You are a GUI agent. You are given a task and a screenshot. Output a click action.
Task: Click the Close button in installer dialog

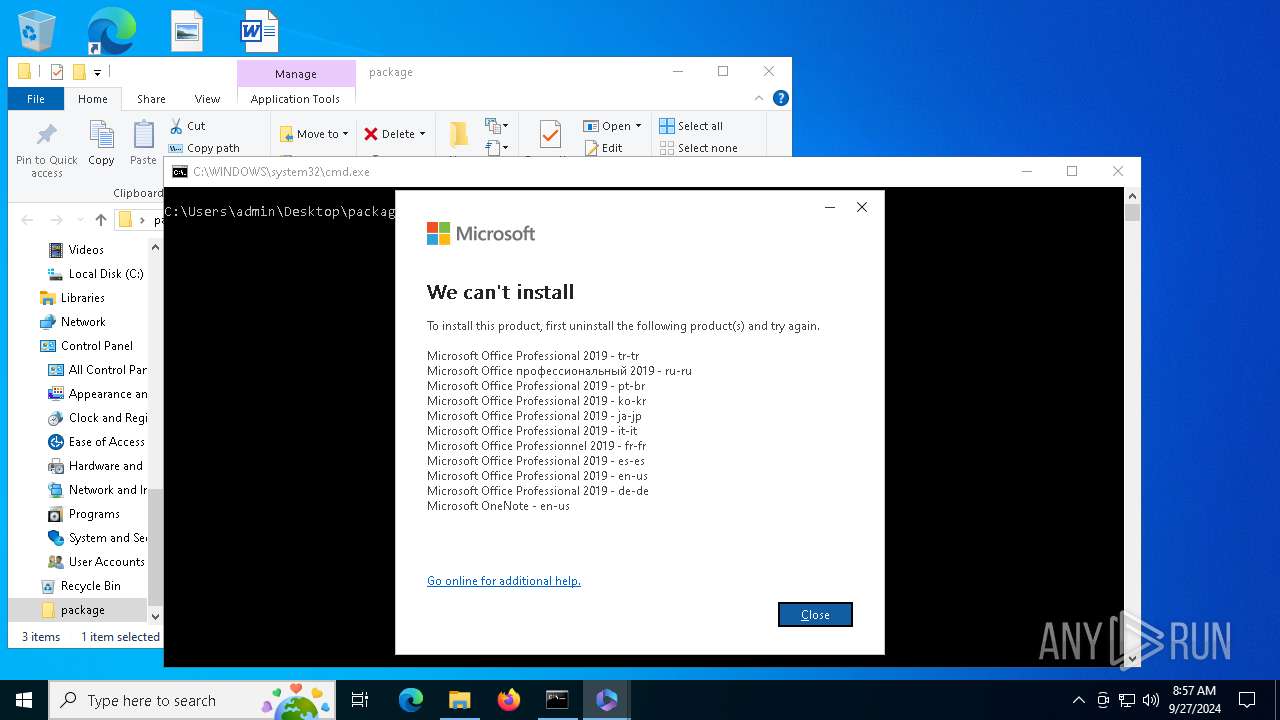tap(815, 615)
